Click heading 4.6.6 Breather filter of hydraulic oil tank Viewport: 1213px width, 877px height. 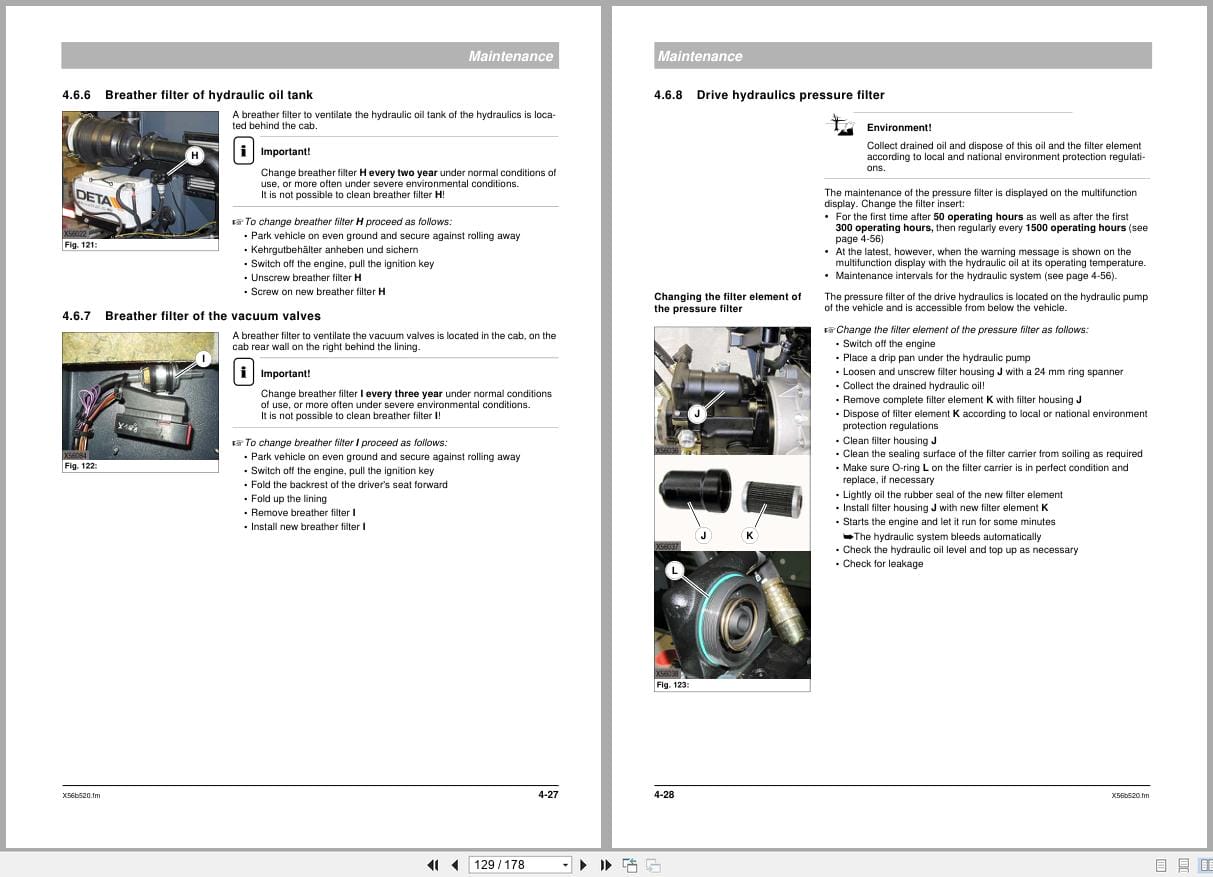pyautogui.click(x=187, y=95)
